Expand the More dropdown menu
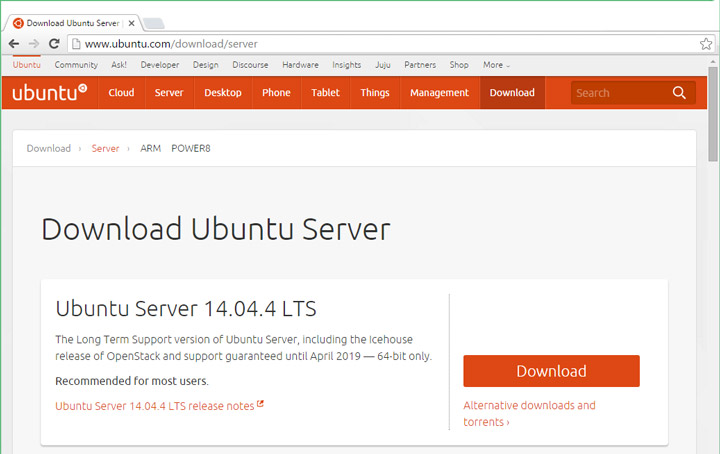This screenshot has height=454, width=720. click(x=496, y=65)
